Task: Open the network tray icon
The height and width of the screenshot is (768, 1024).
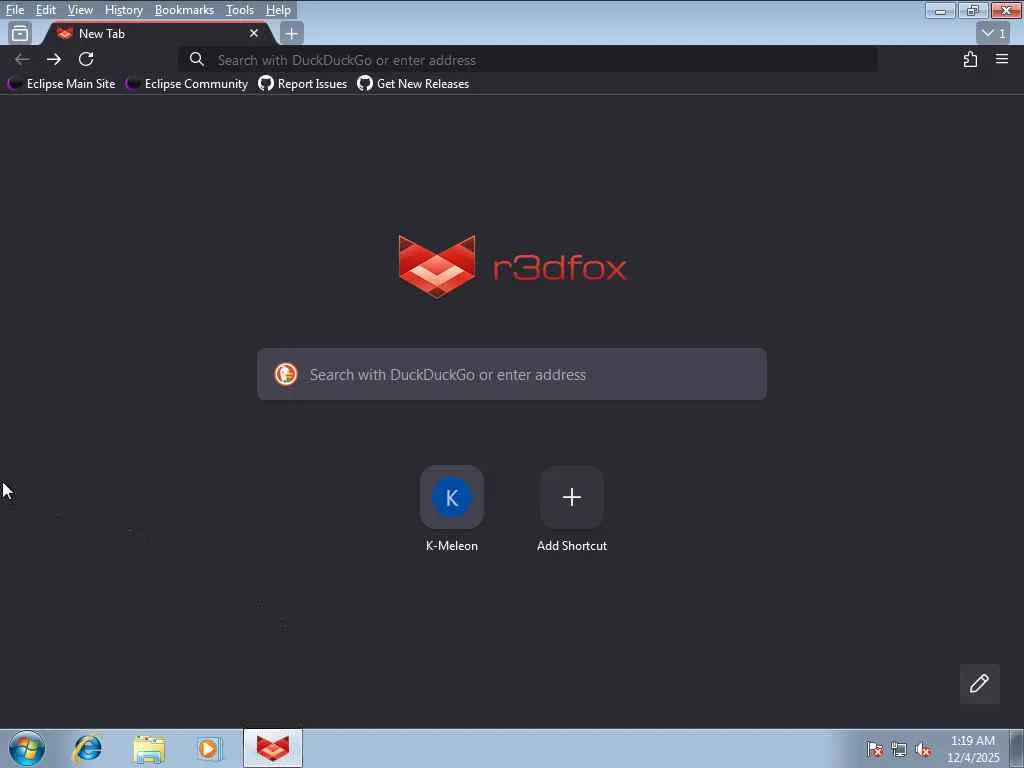Action: tap(899, 749)
